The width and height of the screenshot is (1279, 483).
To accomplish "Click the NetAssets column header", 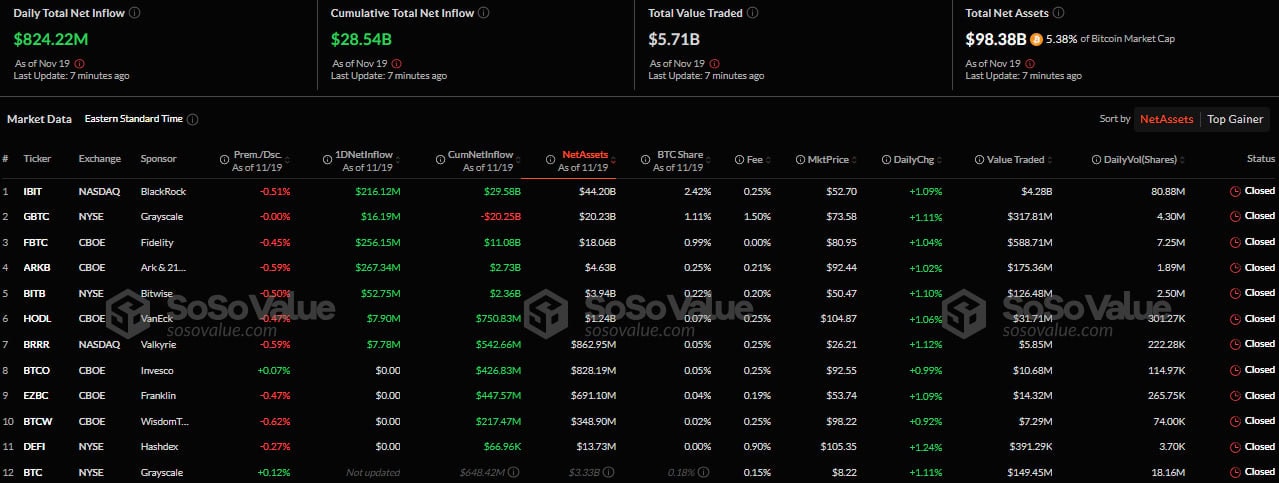I will click(584, 155).
